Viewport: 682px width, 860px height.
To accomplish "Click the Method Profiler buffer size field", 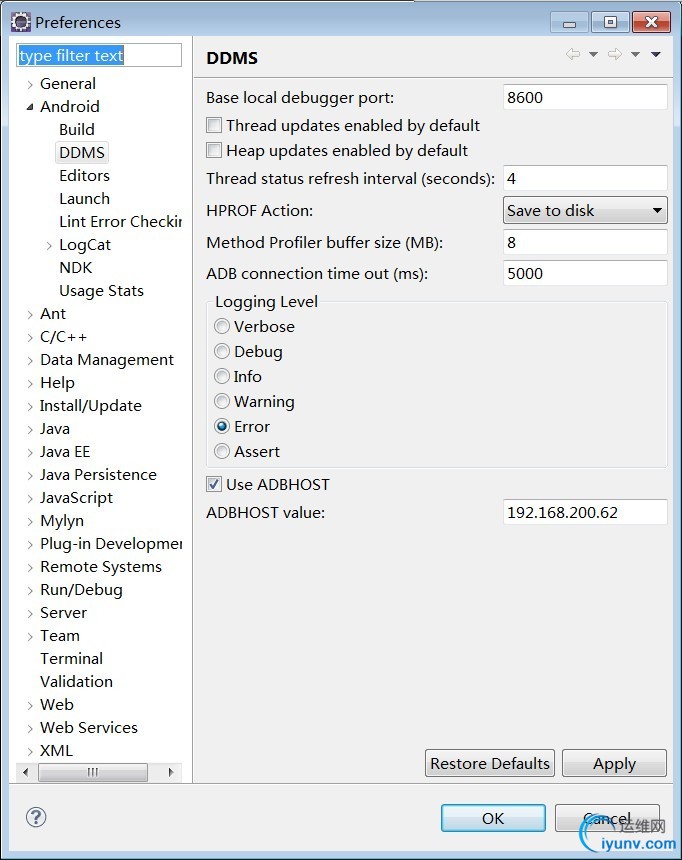I will [585, 242].
